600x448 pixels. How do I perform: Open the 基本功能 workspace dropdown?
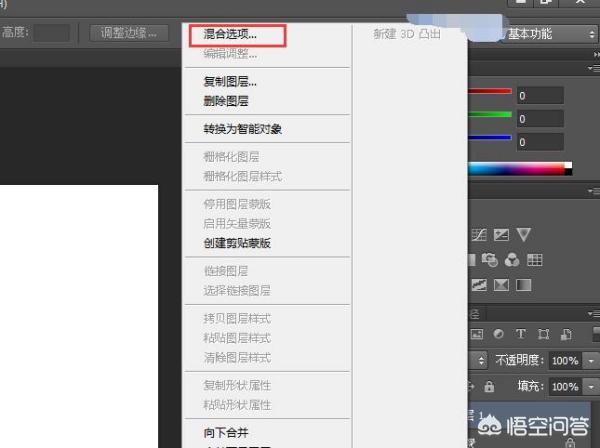[x=551, y=34]
